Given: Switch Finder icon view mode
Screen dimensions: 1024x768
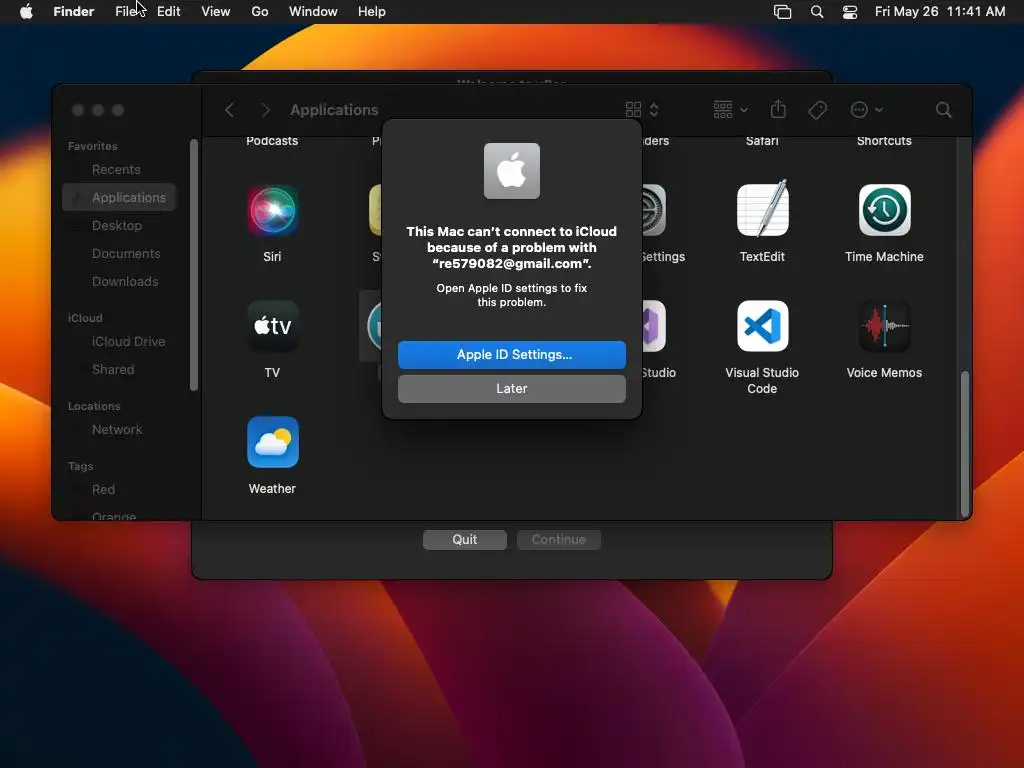Looking at the screenshot, I should pos(642,110).
